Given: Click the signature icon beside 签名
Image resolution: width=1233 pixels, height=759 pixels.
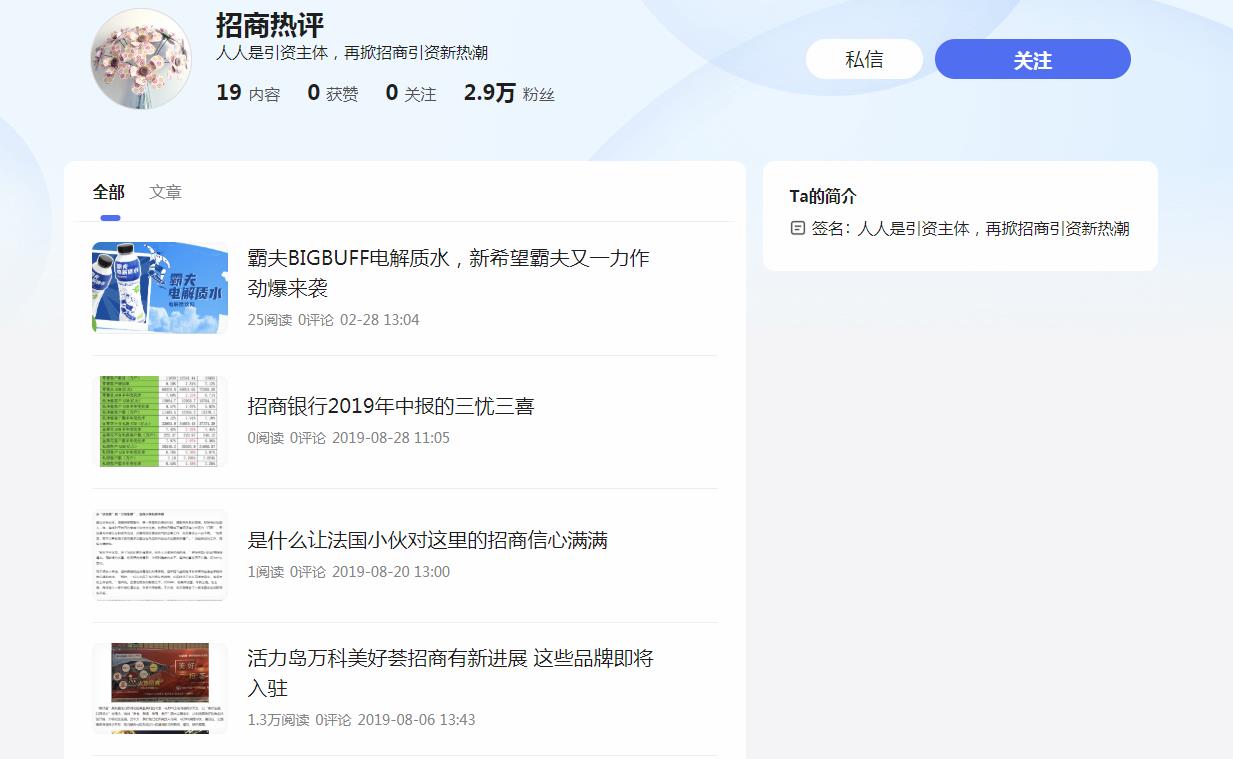Looking at the screenshot, I should tap(797, 228).
